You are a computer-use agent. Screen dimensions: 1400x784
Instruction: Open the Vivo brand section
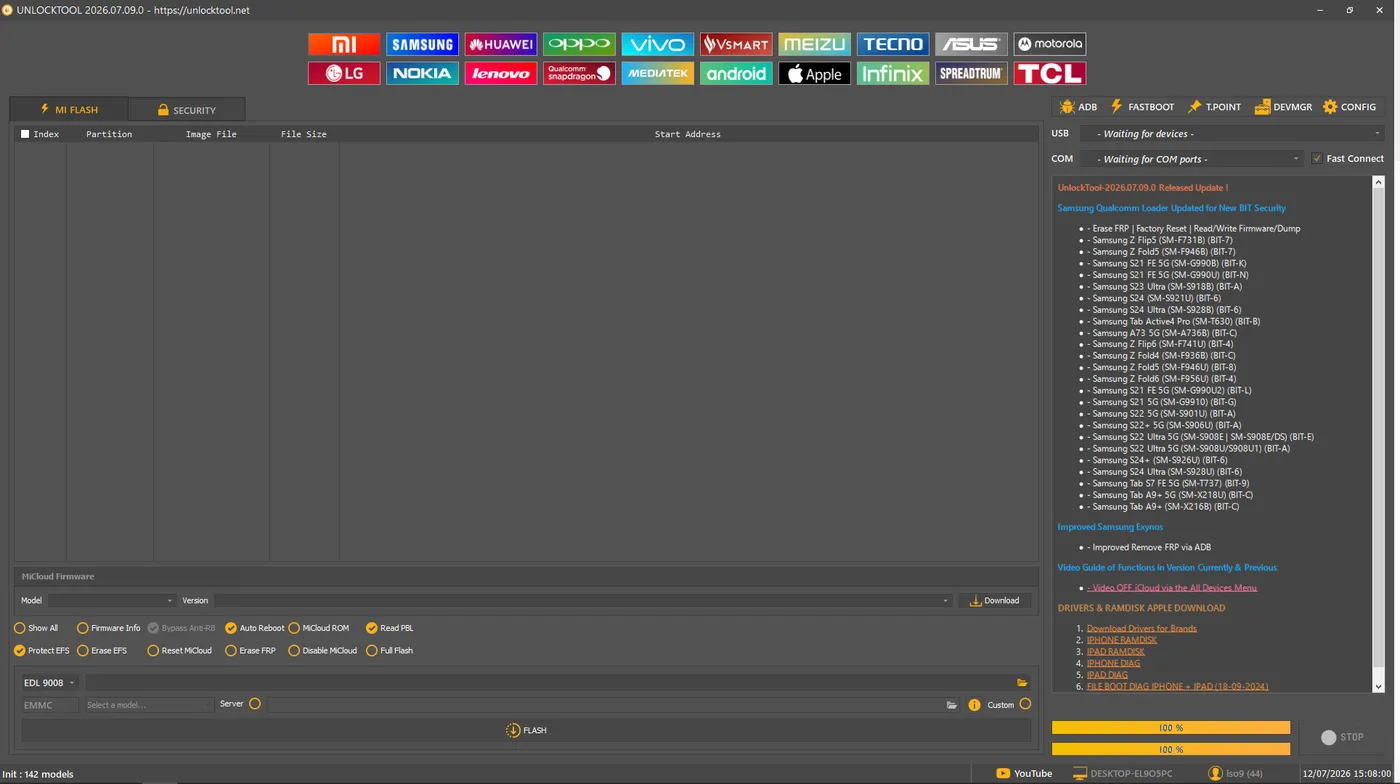coord(657,44)
